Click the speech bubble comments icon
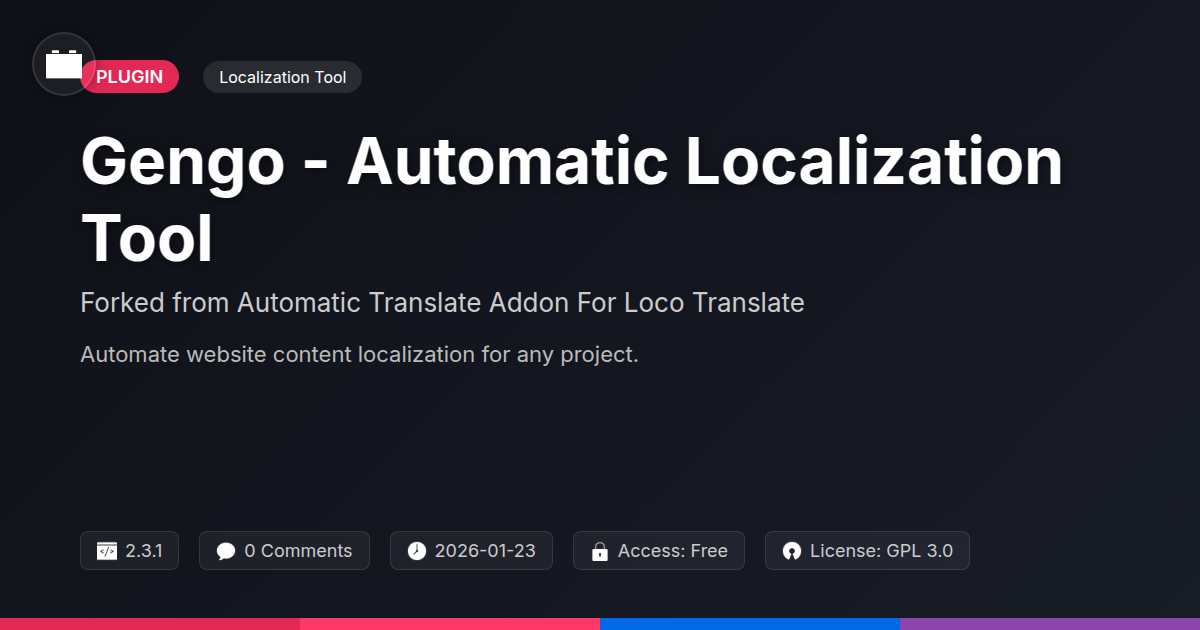 click(226, 551)
